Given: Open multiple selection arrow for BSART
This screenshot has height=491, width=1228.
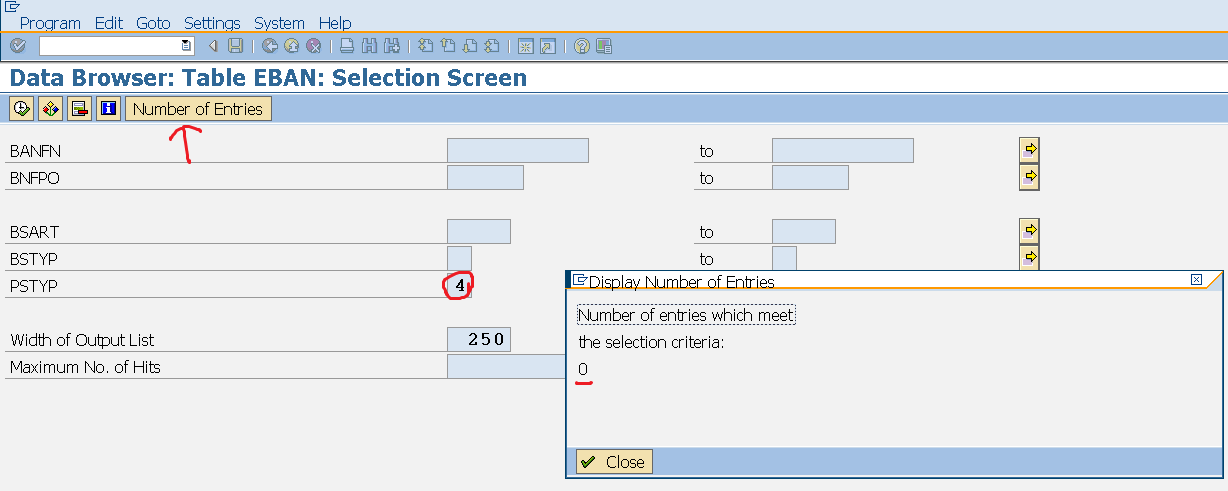Looking at the screenshot, I should pos(1030,231).
